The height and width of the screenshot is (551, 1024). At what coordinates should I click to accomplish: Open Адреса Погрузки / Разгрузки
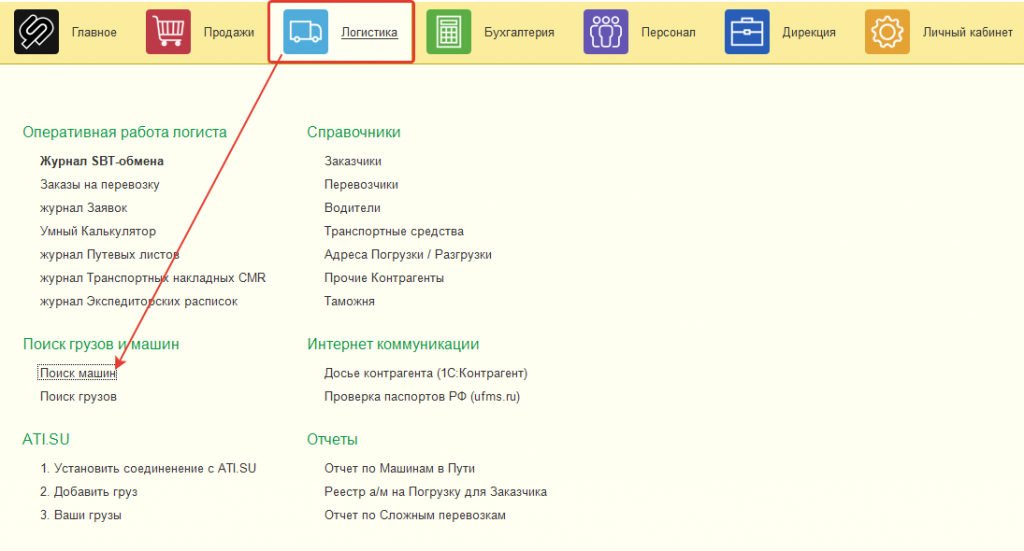408,255
